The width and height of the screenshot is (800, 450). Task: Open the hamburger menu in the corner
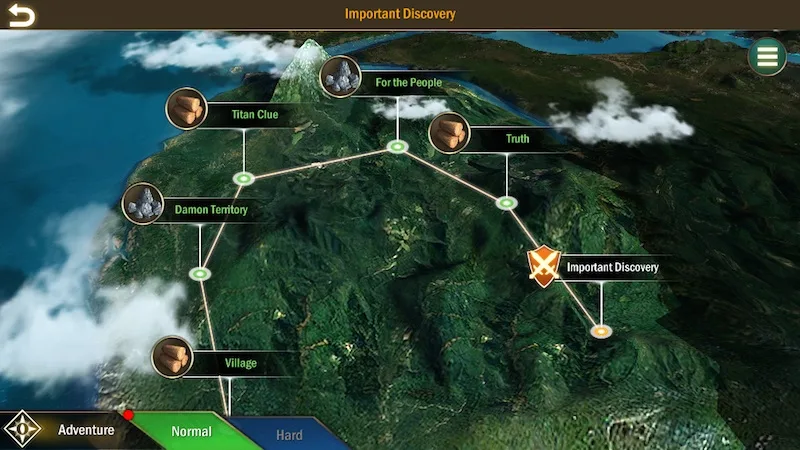767,57
